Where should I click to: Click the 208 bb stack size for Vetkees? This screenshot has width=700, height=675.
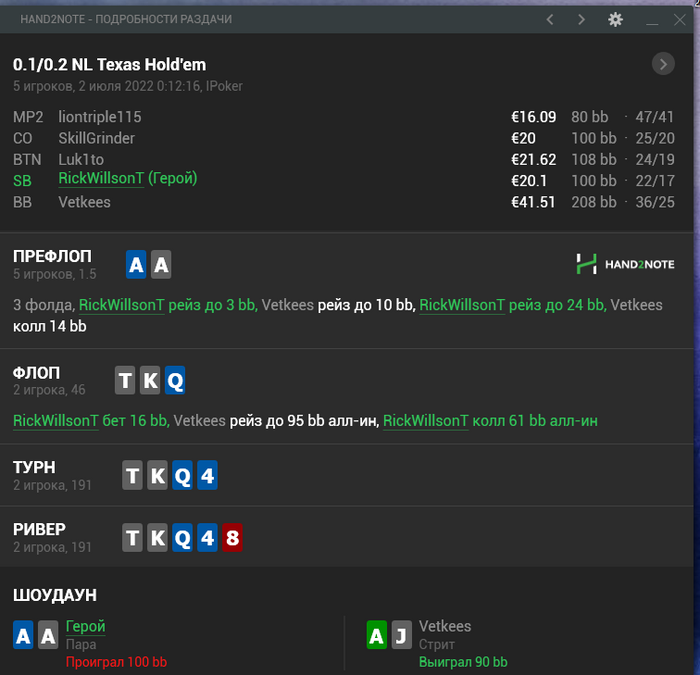click(594, 203)
